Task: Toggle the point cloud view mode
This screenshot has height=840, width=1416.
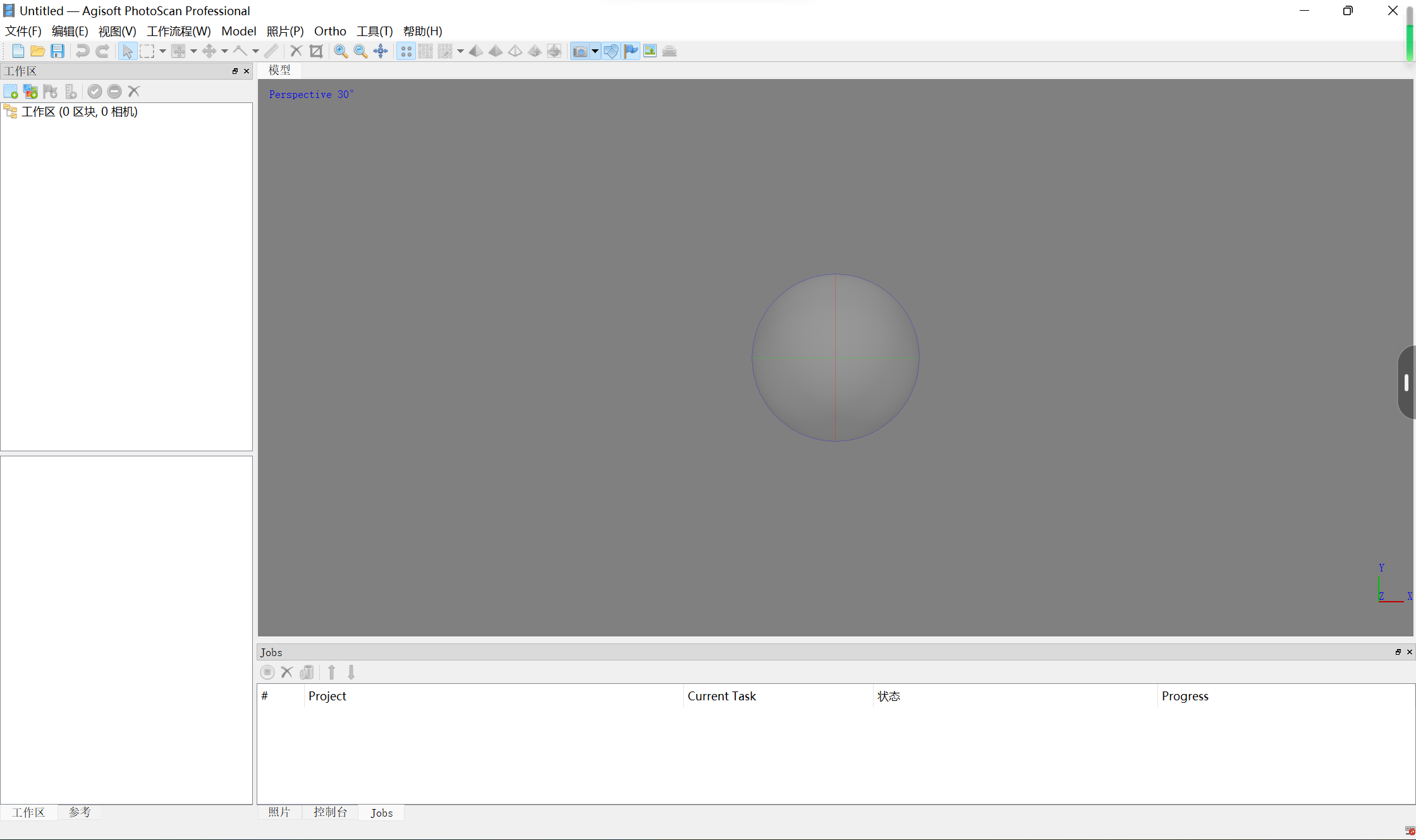Action: tap(406, 51)
